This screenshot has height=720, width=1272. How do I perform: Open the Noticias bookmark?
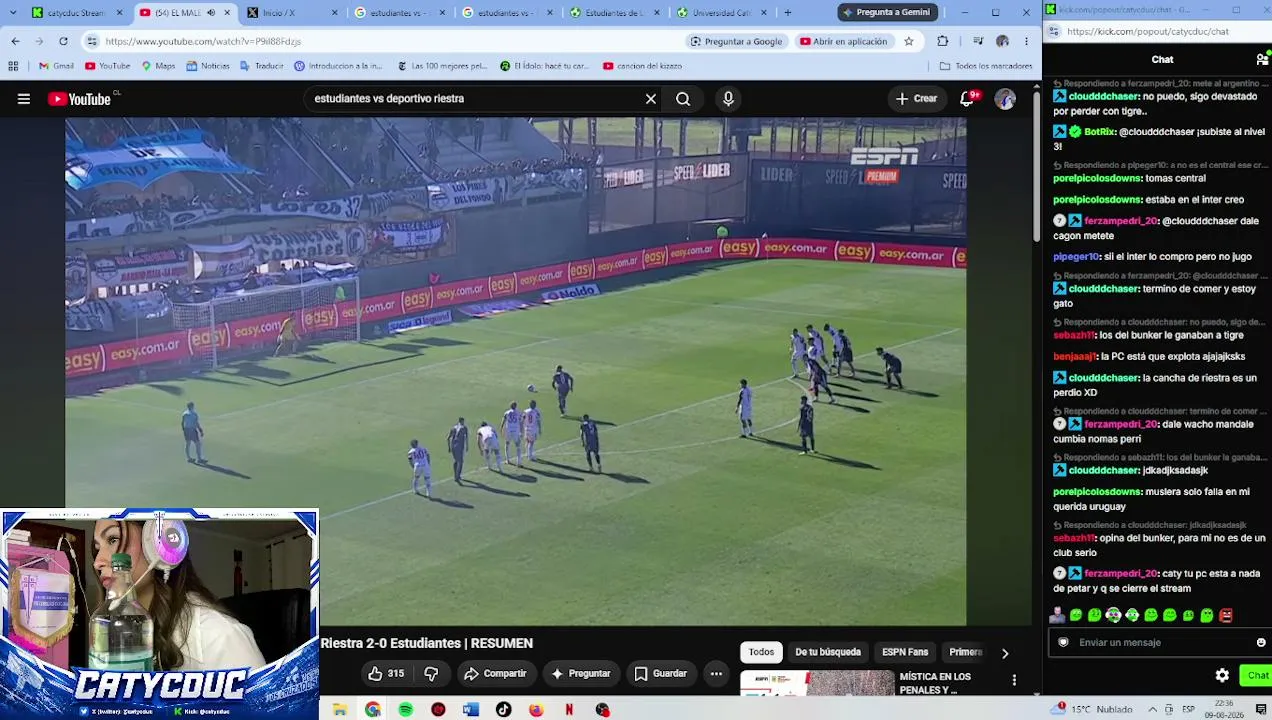208,66
